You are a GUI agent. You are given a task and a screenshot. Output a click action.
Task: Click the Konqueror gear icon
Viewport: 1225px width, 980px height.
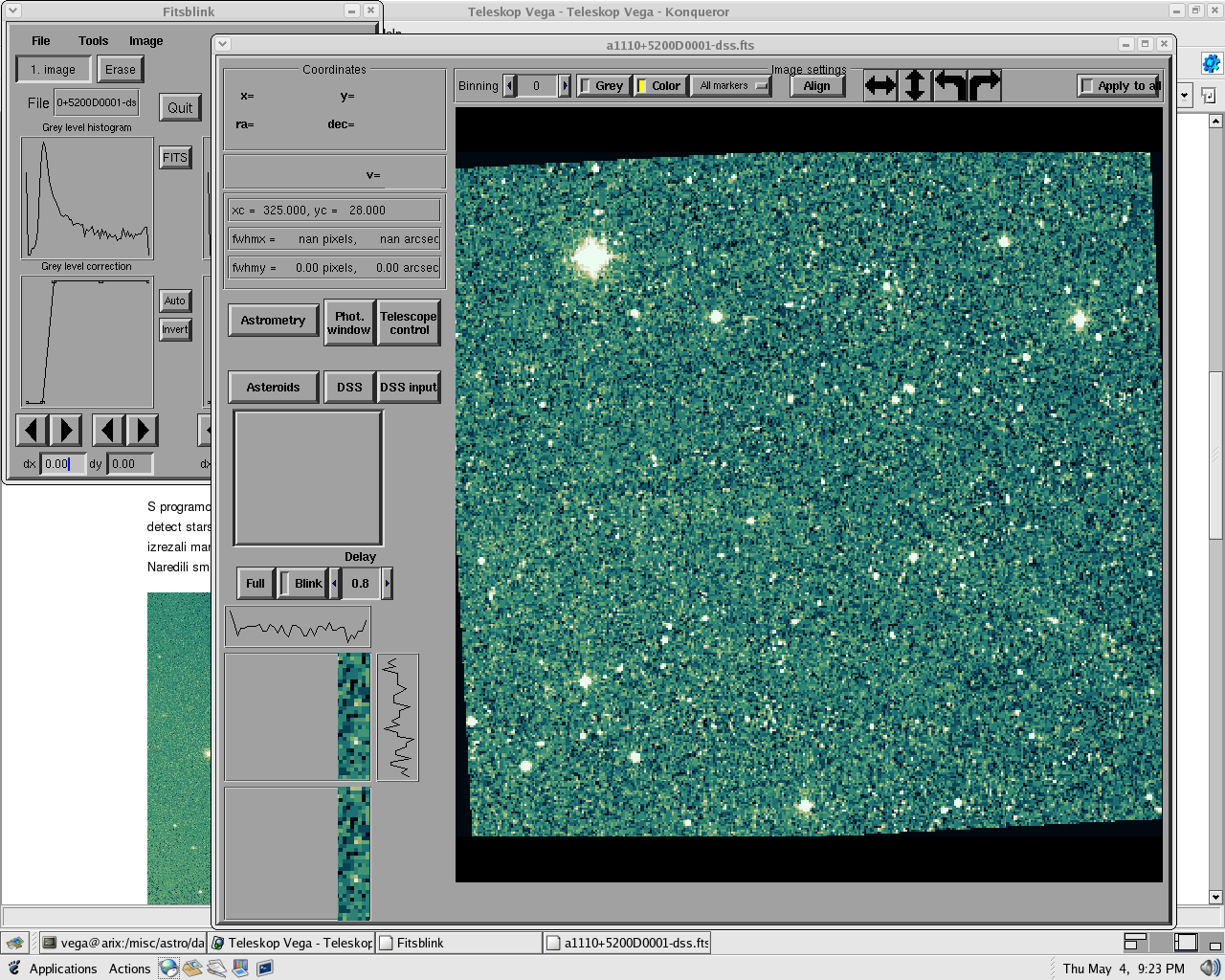pos(1212,65)
